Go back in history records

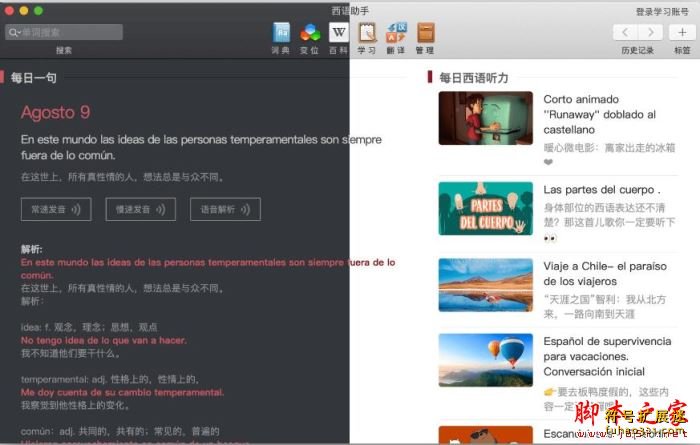click(625, 33)
